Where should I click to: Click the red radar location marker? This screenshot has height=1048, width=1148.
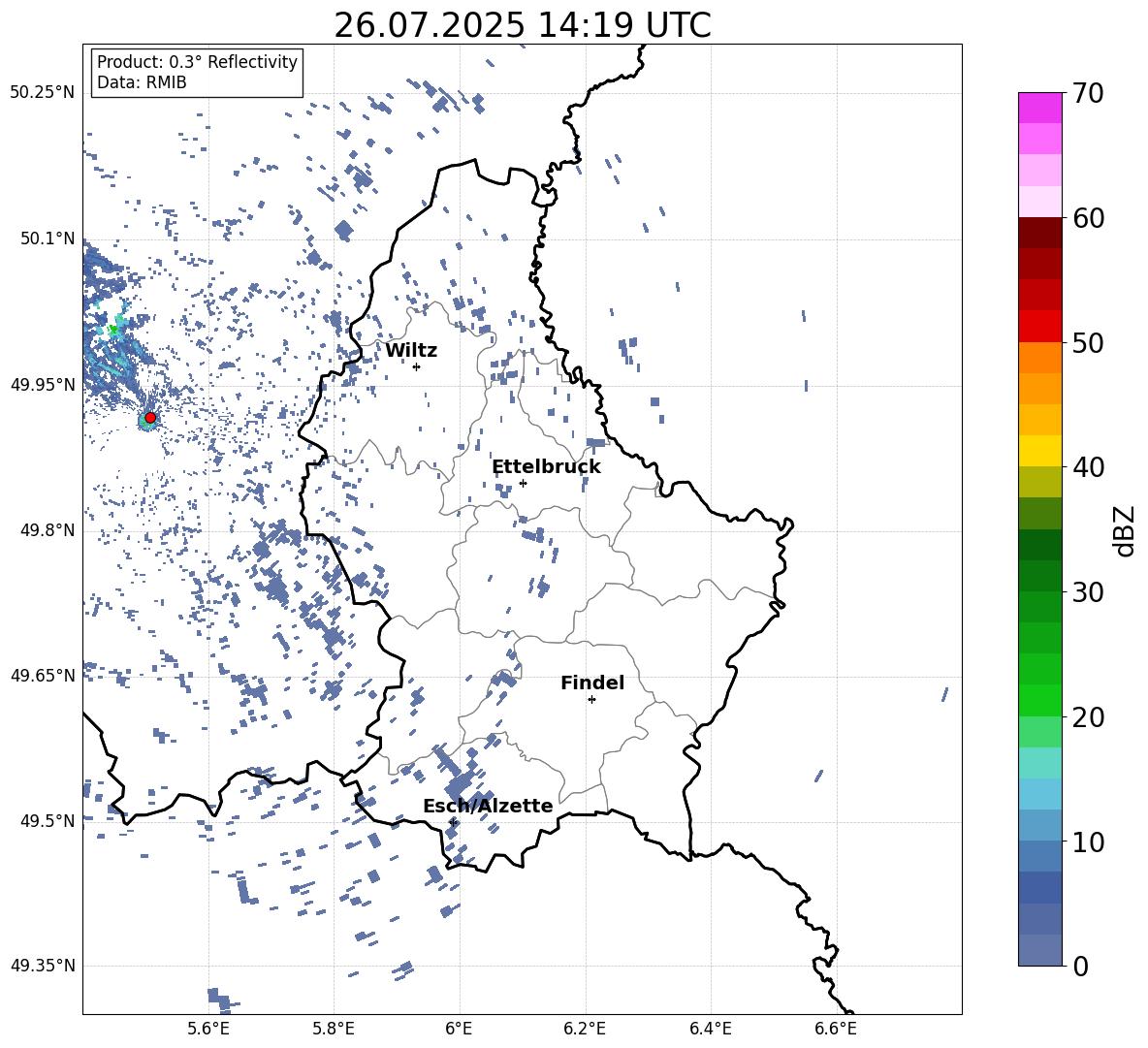[x=150, y=418]
